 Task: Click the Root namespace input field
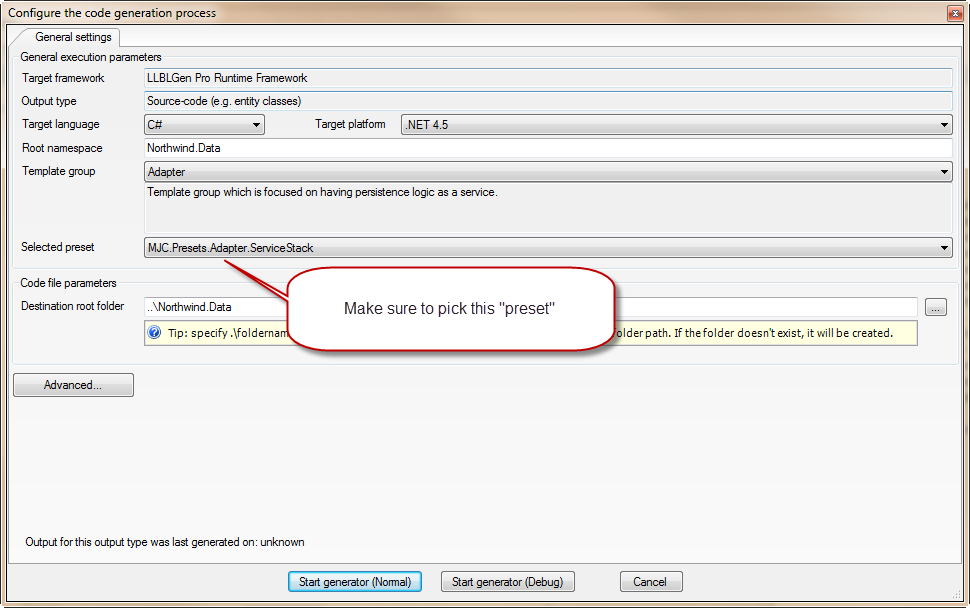pyautogui.click(x=547, y=148)
